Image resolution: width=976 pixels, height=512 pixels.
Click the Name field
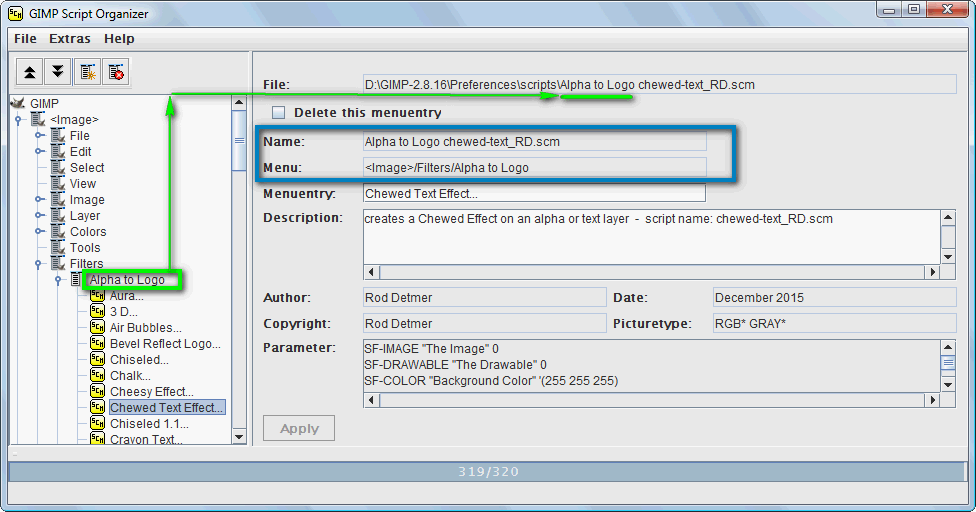click(x=535, y=142)
